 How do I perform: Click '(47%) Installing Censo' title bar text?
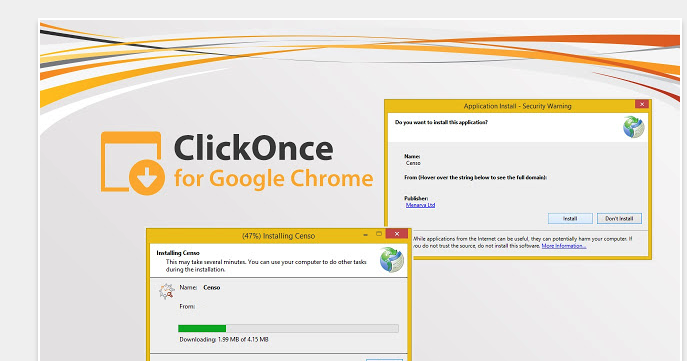[279, 236]
